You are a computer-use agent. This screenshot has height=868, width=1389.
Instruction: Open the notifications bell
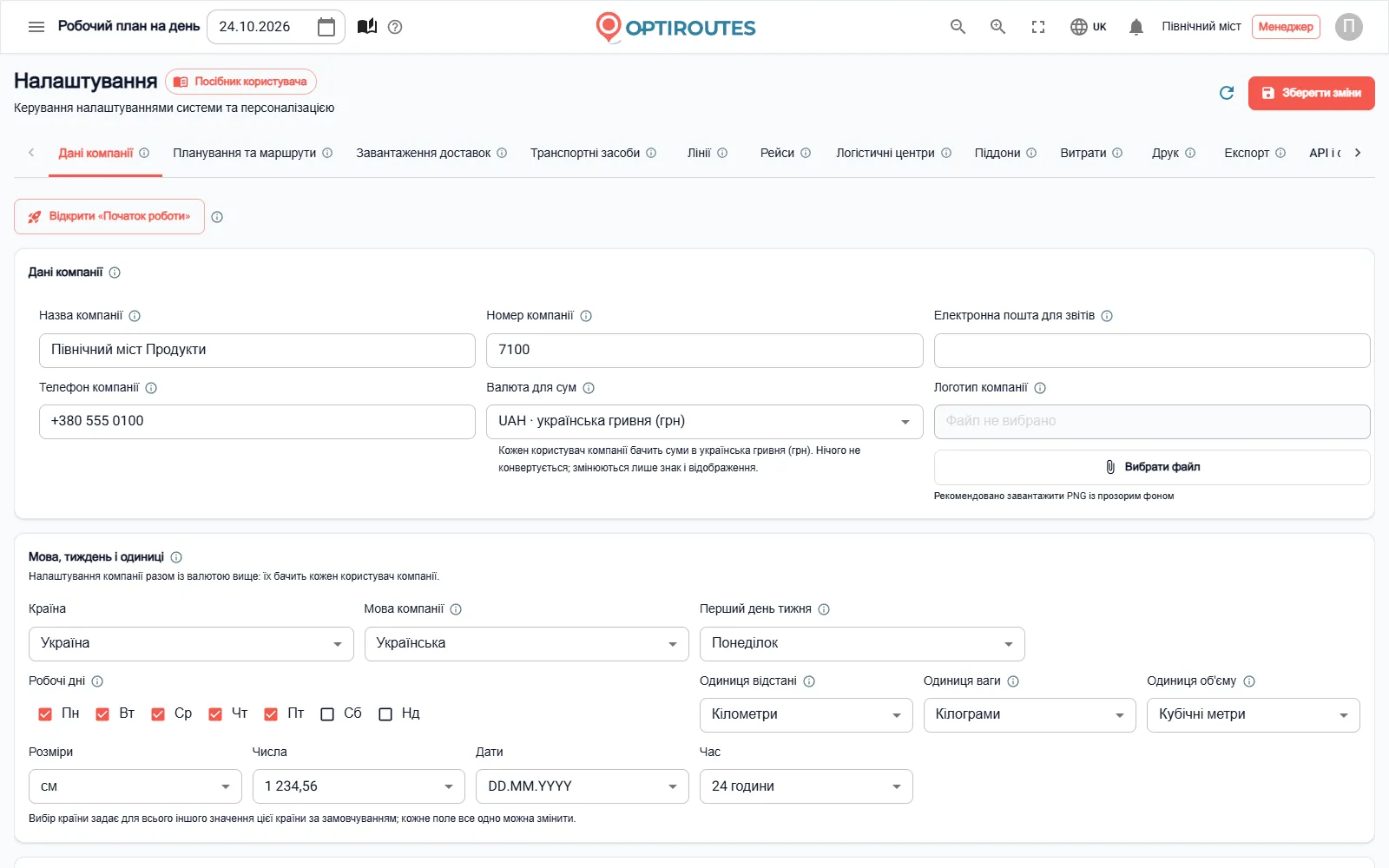point(1136,27)
